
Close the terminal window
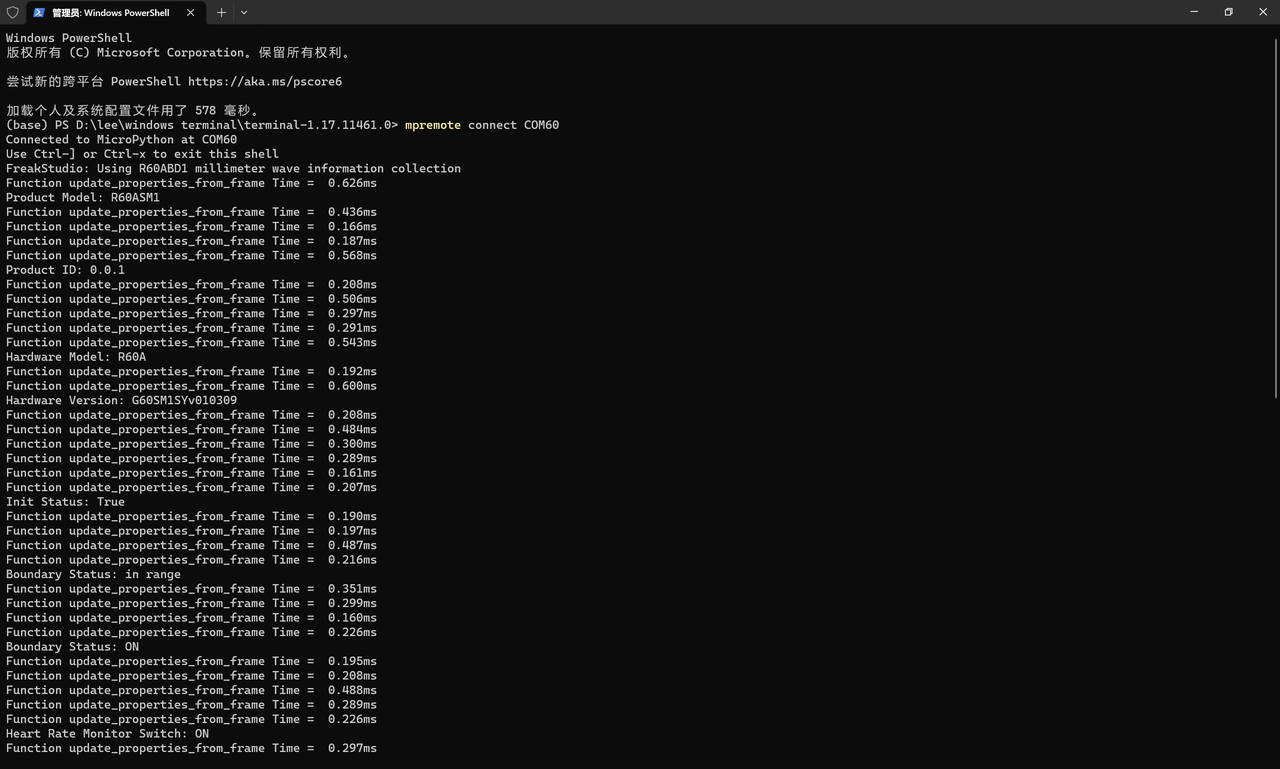pyautogui.click(x=1262, y=12)
